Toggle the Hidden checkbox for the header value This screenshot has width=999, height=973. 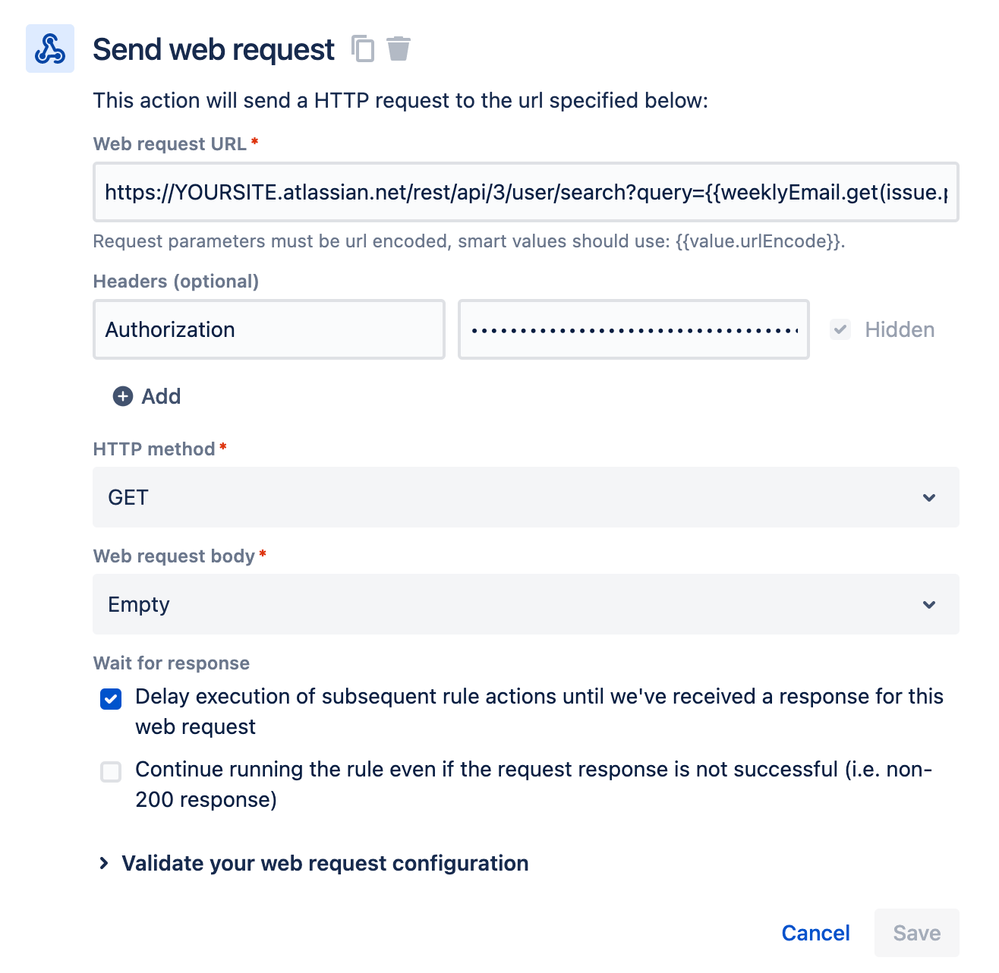click(x=840, y=329)
